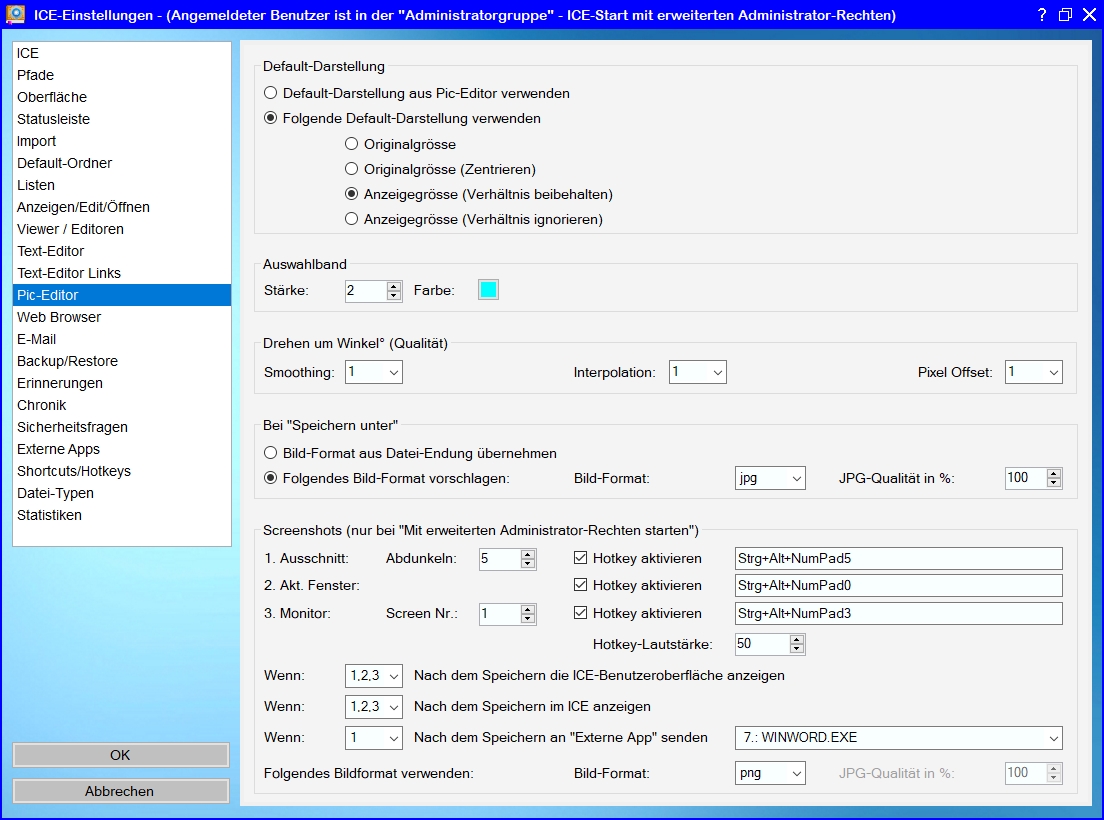Open the Externe Apps category
Viewport: 1104px width, 820px height.
pos(122,449)
